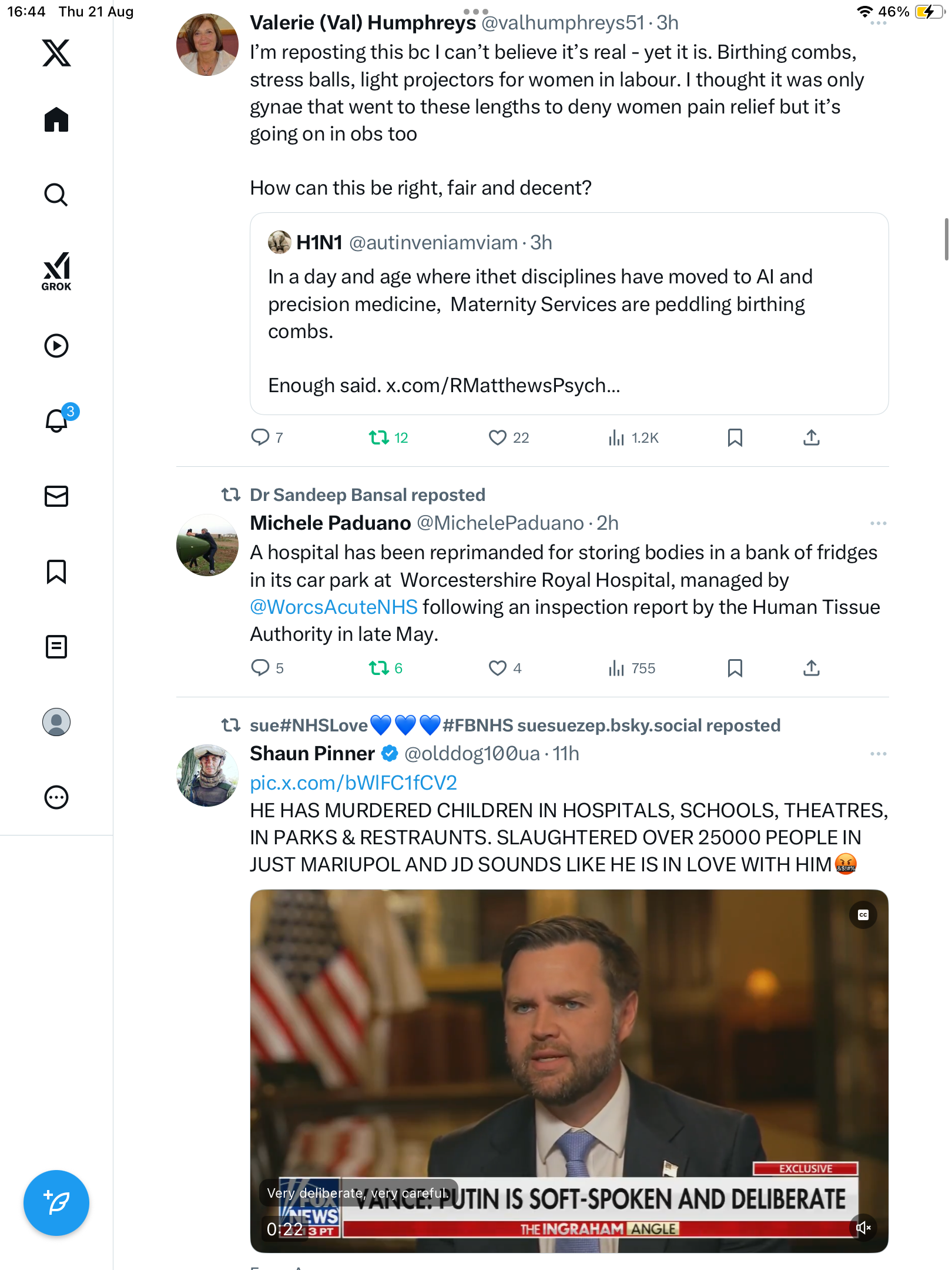Open more options on Michele Paduano's post
Screen dimensions: 952x1270
tap(878, 523)
